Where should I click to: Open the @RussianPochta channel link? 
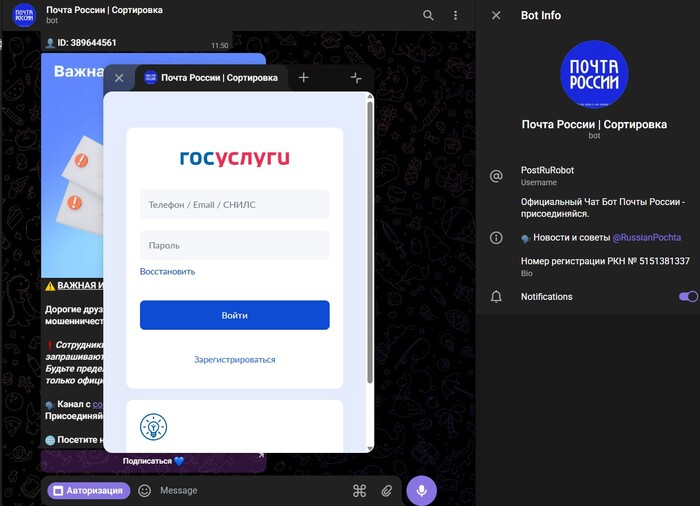click(646, 238)
